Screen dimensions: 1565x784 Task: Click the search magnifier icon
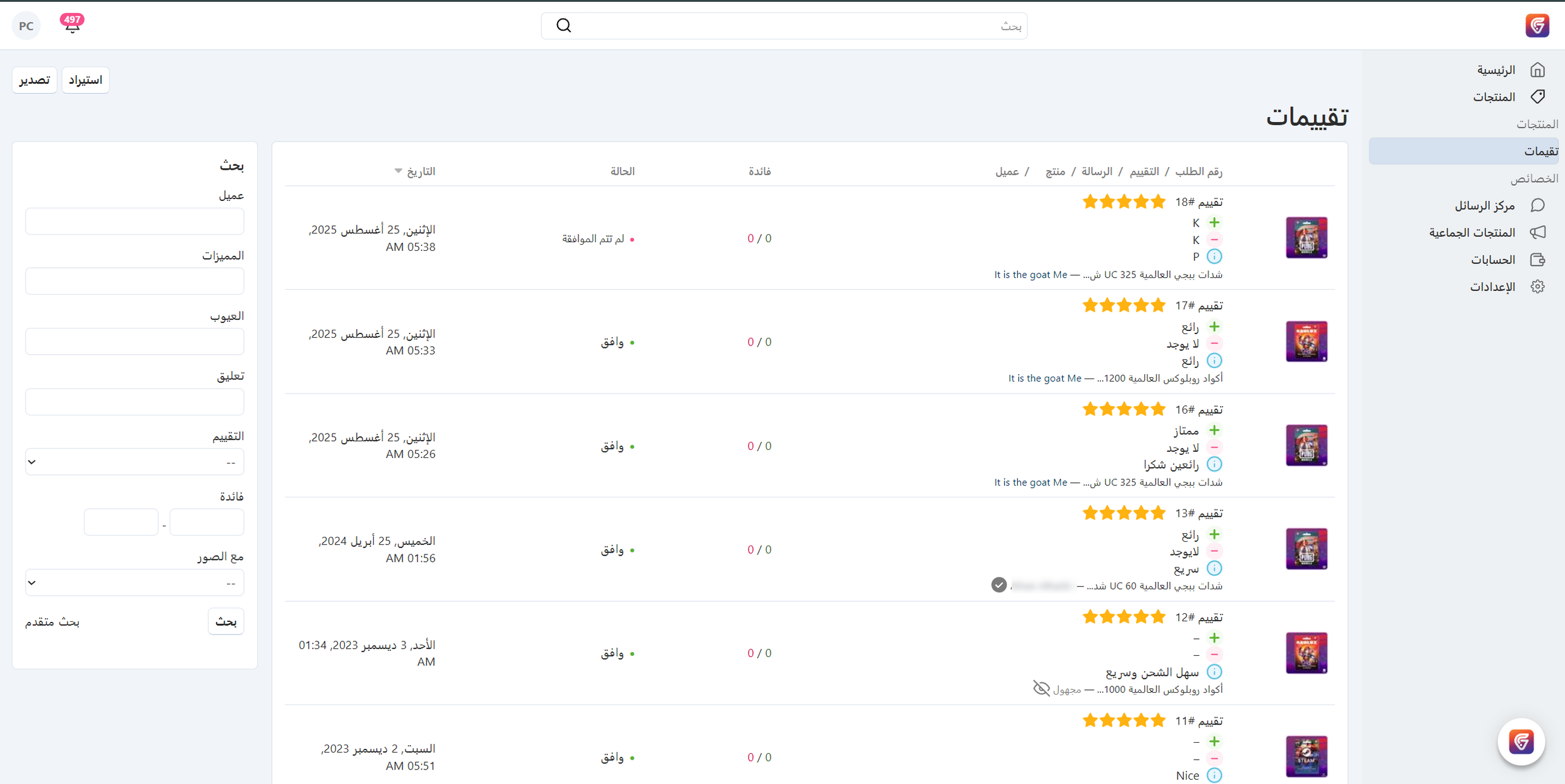(x=563, y=26)
